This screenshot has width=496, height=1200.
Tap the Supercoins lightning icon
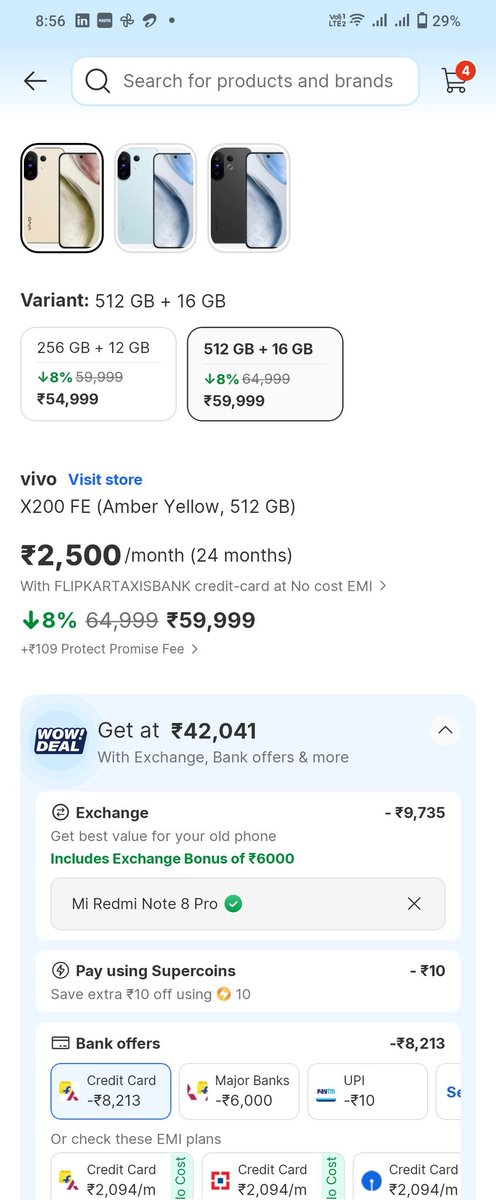click(x=60, y=971)
